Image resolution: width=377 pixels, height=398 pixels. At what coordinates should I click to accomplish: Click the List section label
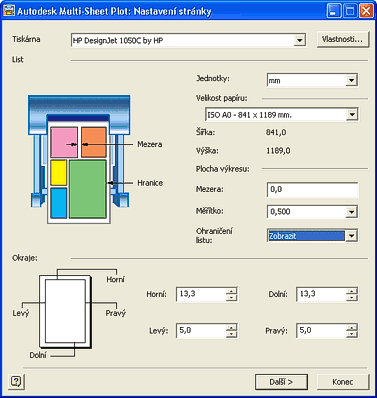point(18,59)
